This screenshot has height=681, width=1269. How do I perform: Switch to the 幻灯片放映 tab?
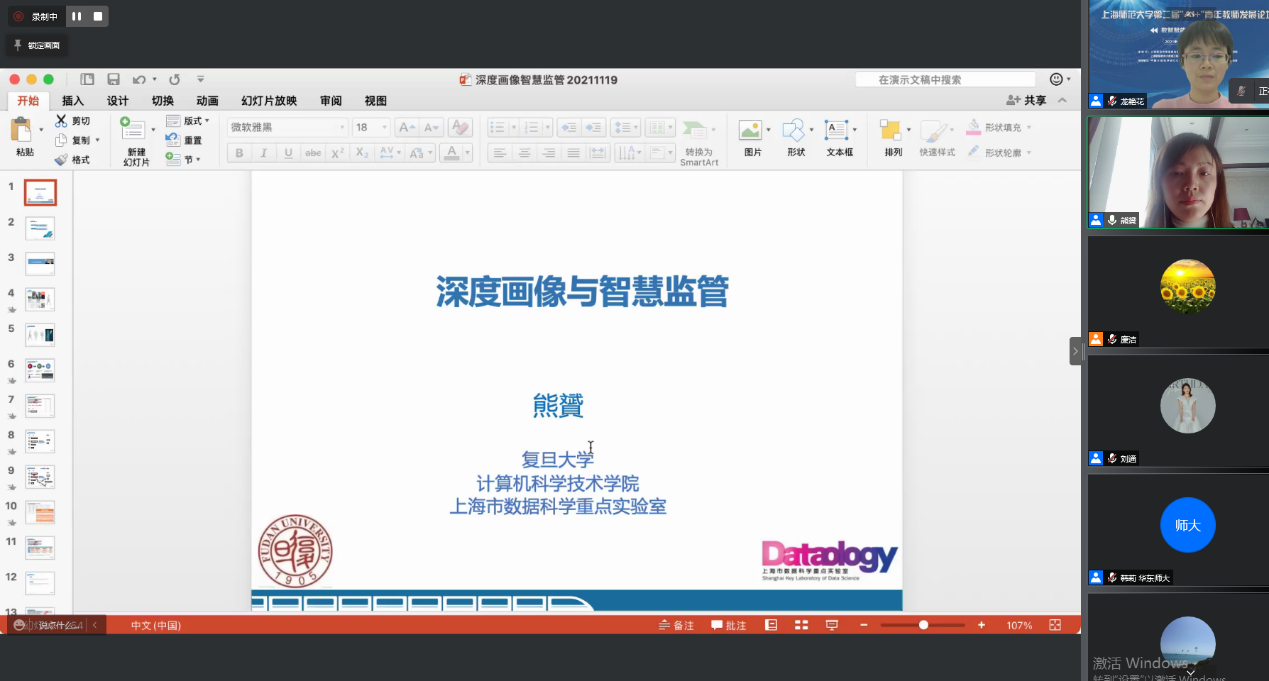(268, 101)
